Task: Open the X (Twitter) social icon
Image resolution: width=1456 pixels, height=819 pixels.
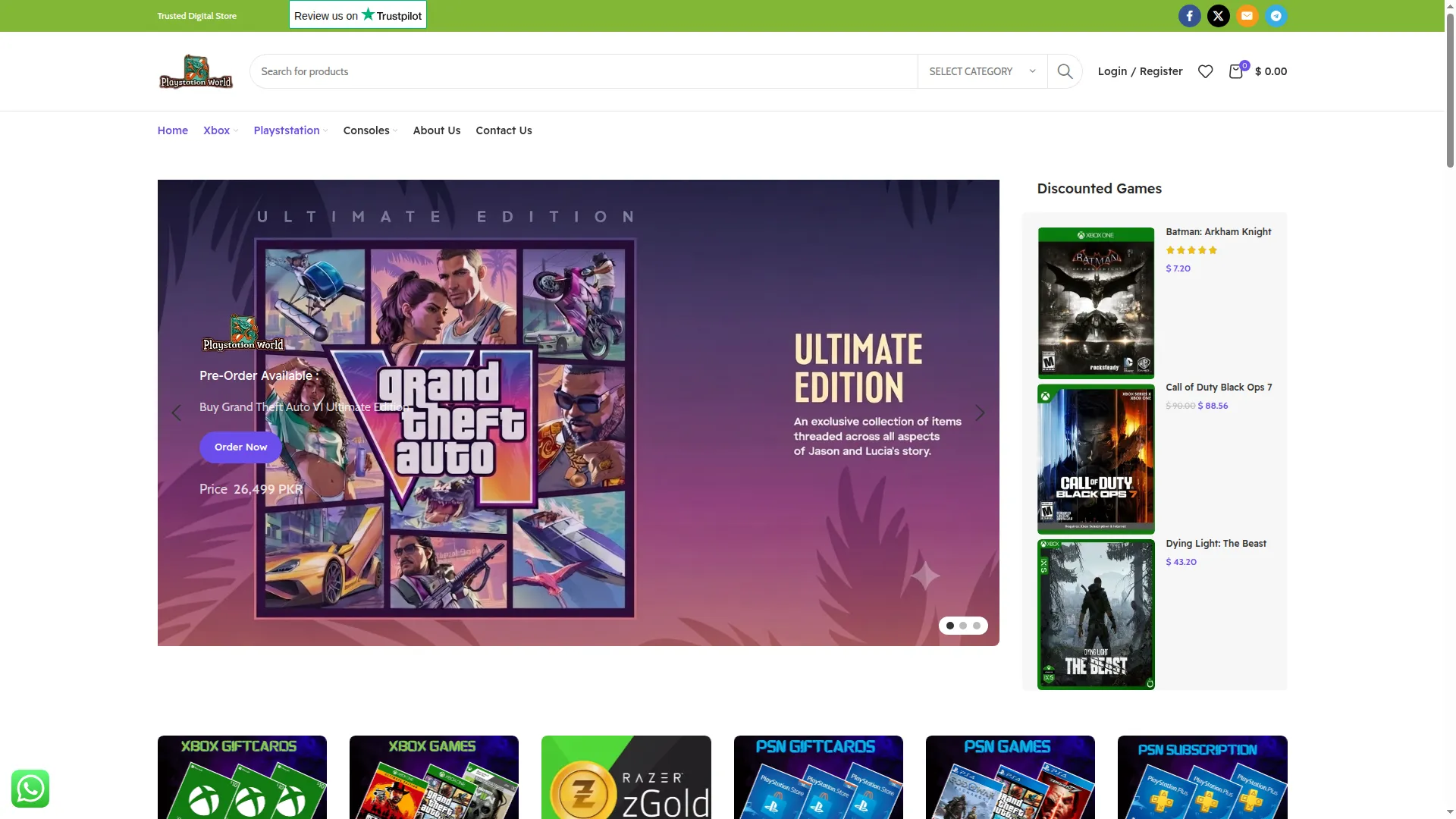Action: click(1218, 16)
